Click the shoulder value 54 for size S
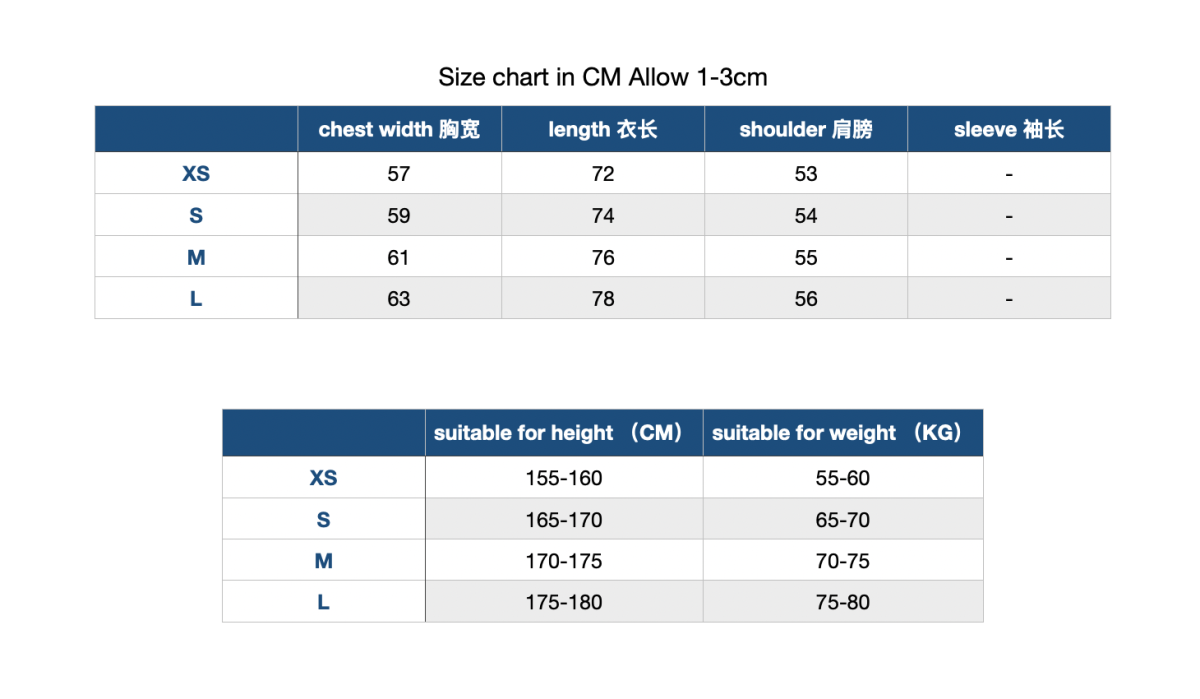 point(806,215)
